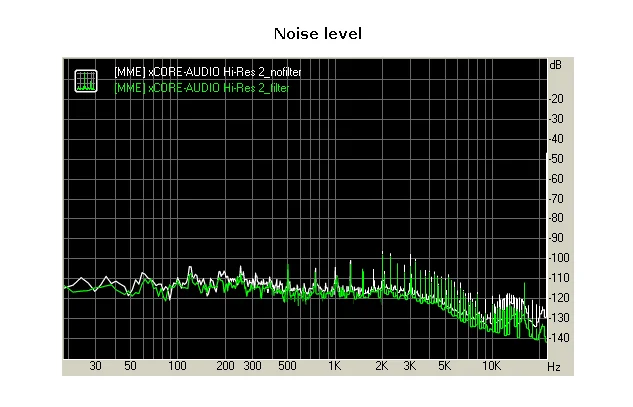
Task: Click the 10K frequency label
Action: tap(492, 366)
